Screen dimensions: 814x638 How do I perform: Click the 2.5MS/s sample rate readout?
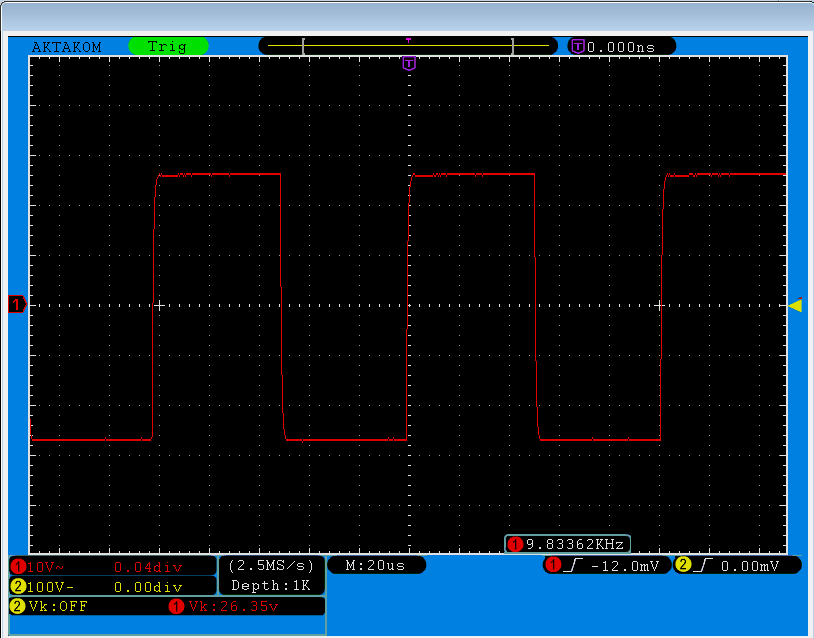pos(272,565)
